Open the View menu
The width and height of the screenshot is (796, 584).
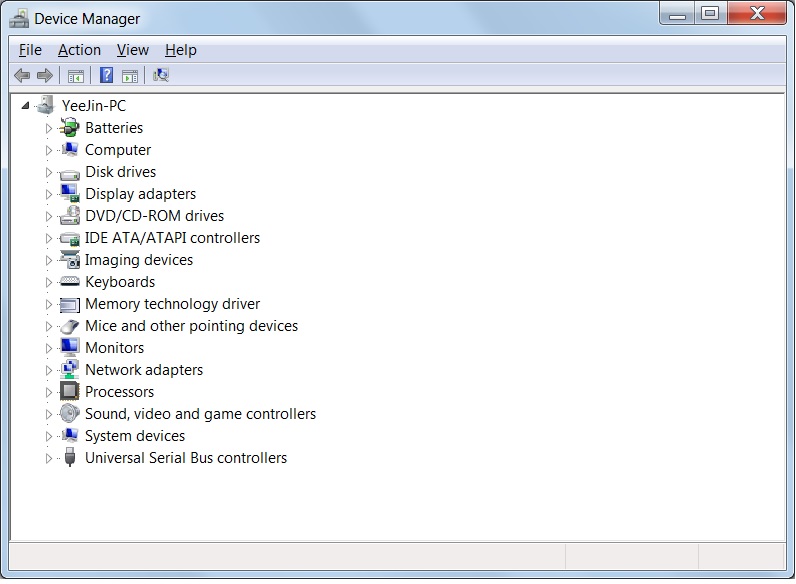point(132,50)
